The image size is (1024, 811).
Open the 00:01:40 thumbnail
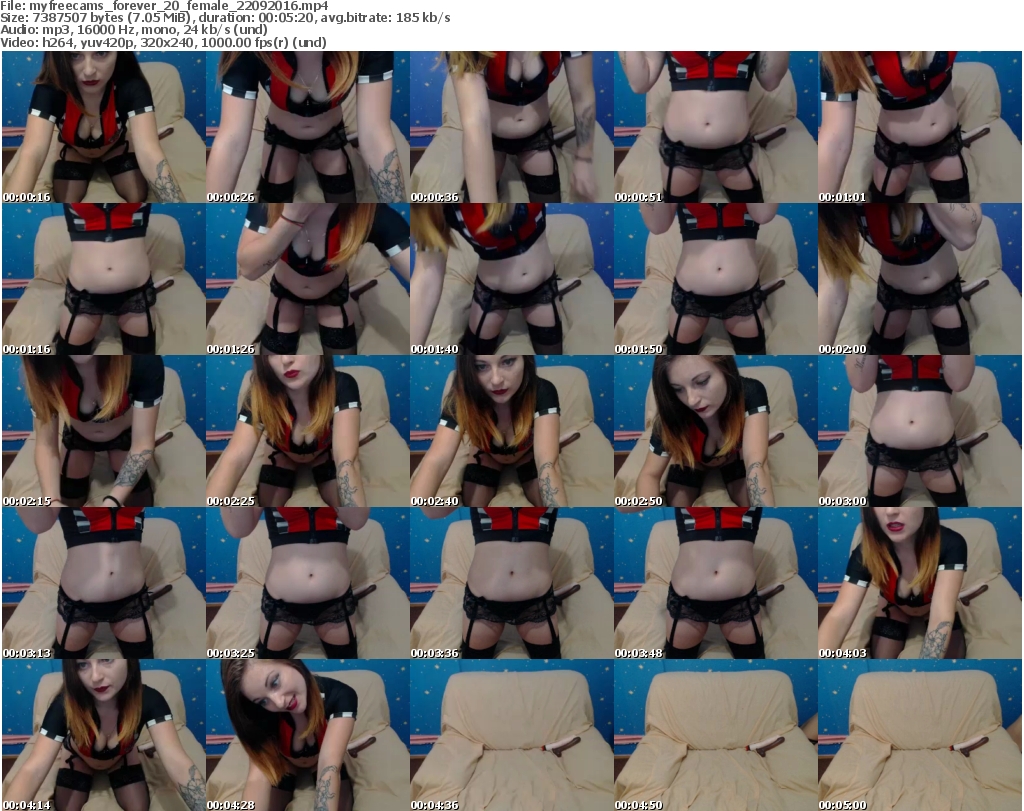pos(511,279)
